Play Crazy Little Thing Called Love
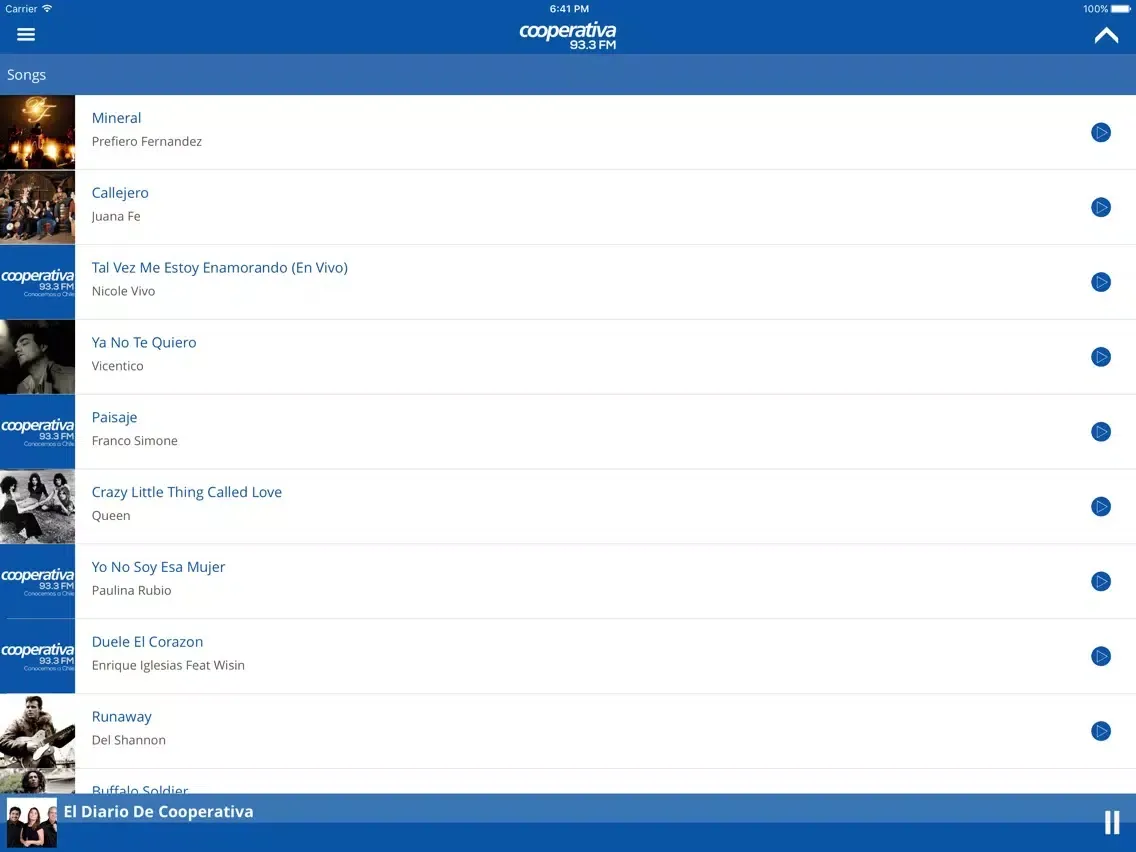 point(1100,506)
